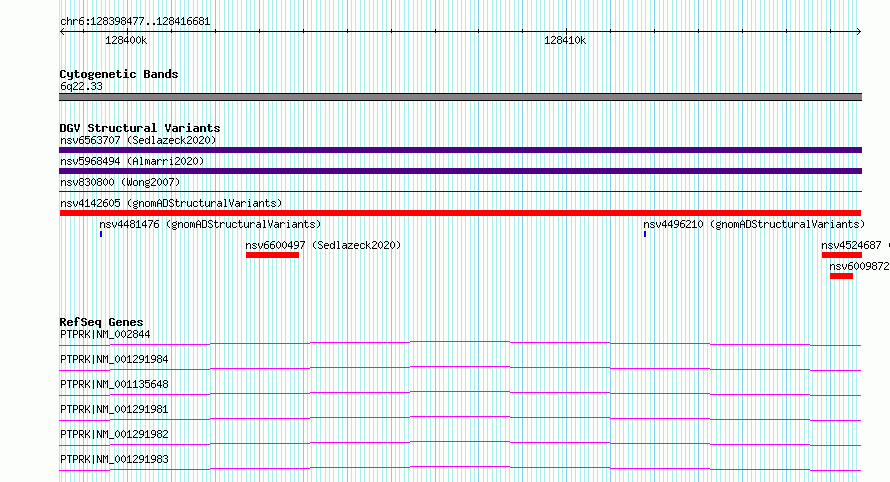
Task: Click the left arrow of the ruler
Action: (62, 32)
